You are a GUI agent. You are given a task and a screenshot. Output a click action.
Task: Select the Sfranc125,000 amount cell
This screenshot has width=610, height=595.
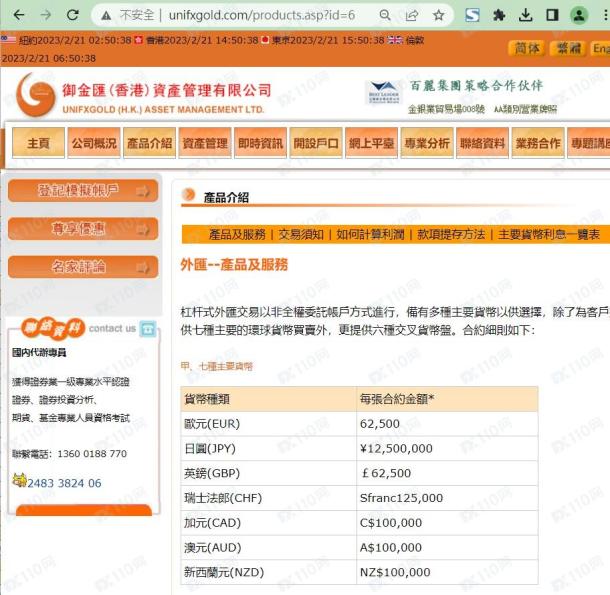click(447, 498)
